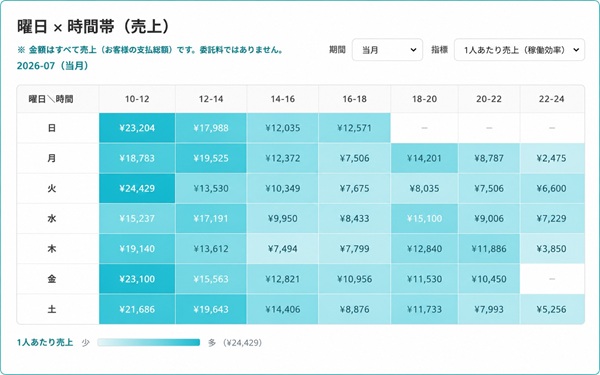Click the ¥7,494 cell
Screen dimensions: 600x375
point(283,249)
